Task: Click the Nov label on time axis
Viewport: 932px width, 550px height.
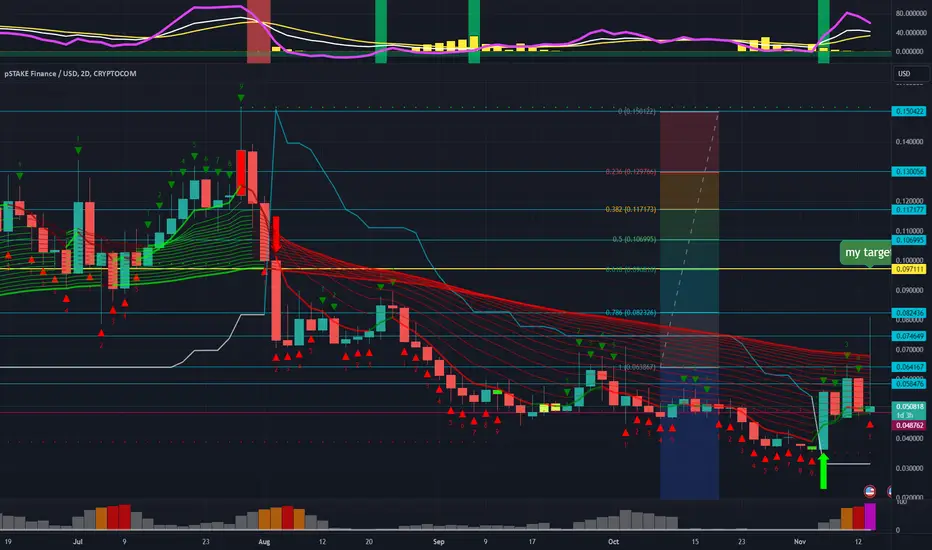Action: pyautogui.click(x=800, y=542)
